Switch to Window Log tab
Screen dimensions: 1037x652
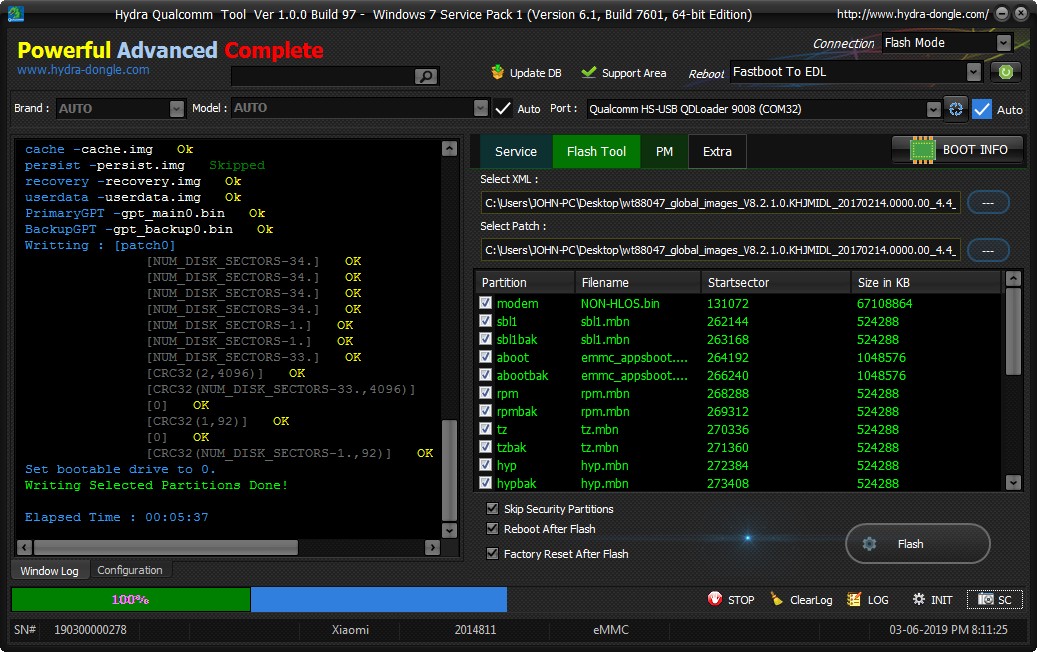(x=49, y=571)
